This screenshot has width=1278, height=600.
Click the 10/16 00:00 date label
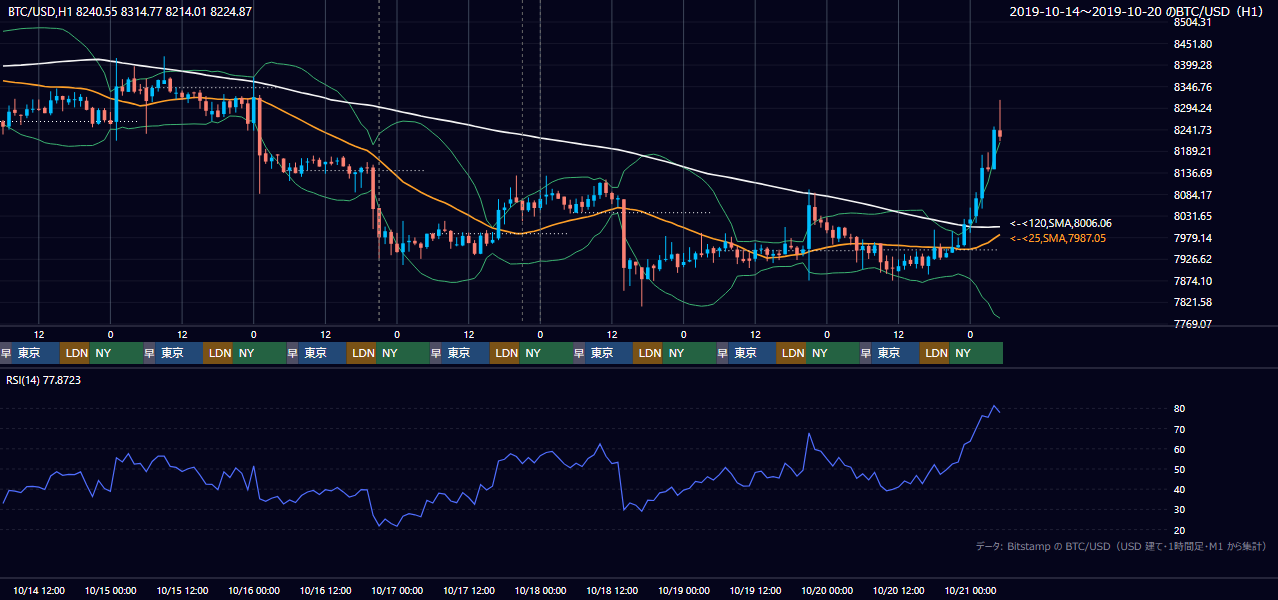pyautogui.click(x=254, y=590)
